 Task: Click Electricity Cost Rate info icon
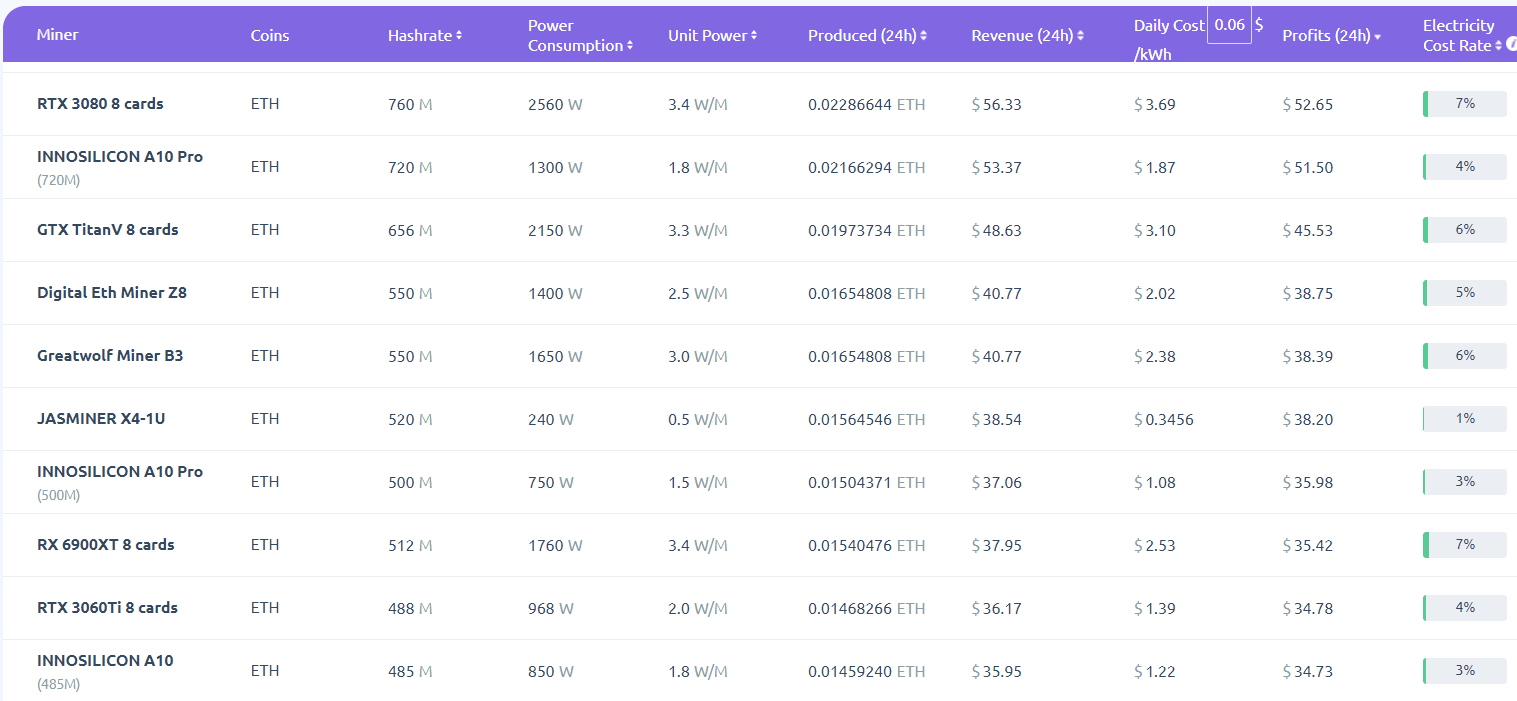(1512, 44)
